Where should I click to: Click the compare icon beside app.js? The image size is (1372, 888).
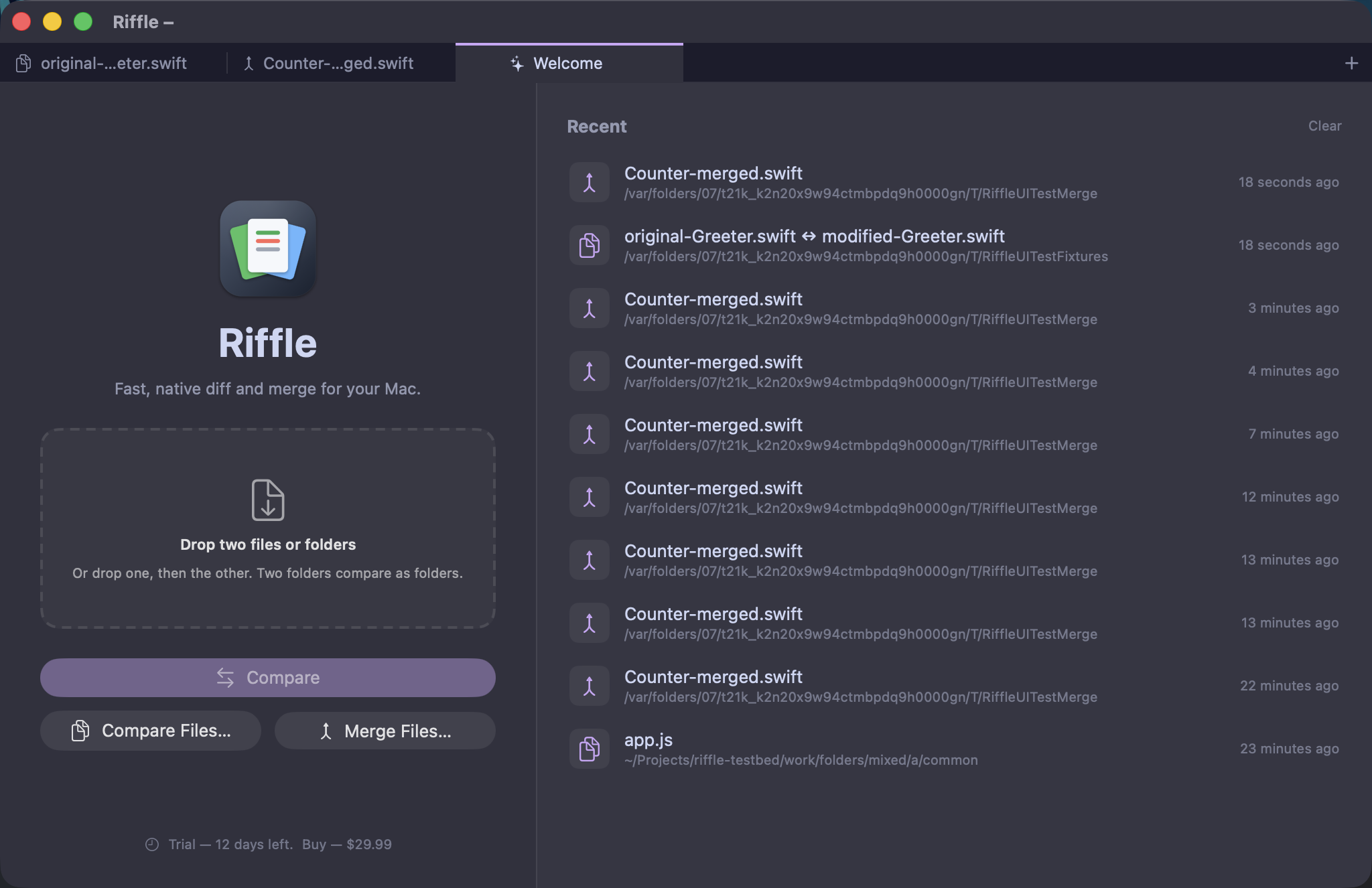[590, 749]
